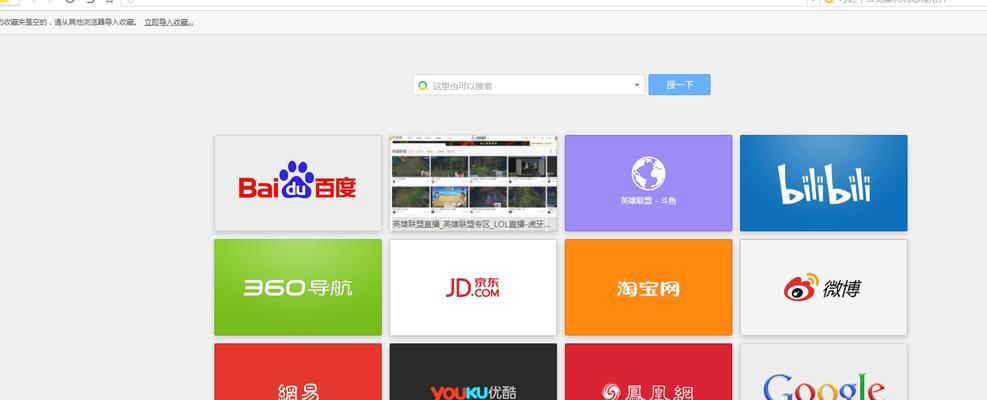Open the 鳳凰網 tile

tap(648, 372)
